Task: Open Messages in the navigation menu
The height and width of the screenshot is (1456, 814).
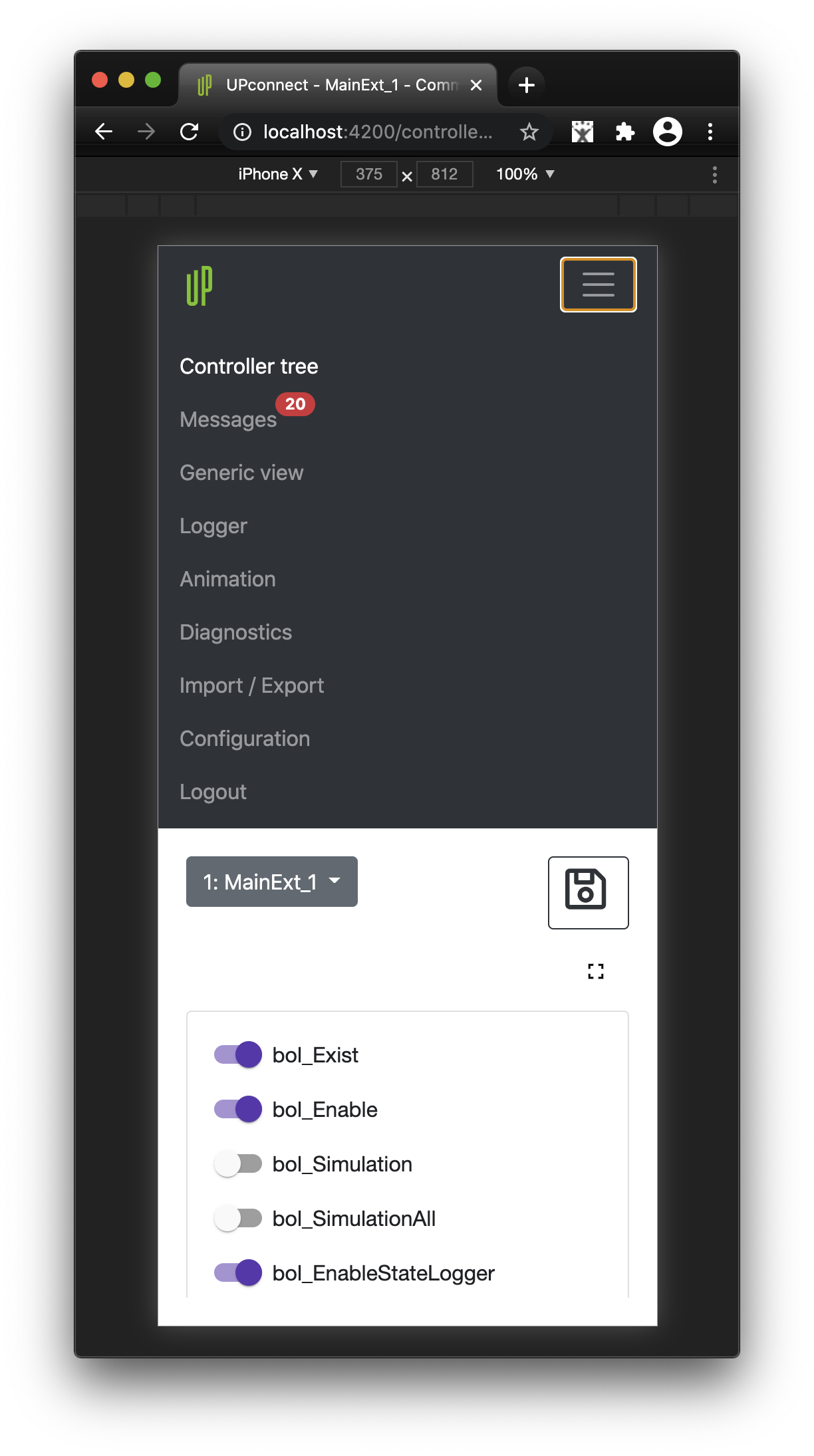Action: click(x=228, y=420)
